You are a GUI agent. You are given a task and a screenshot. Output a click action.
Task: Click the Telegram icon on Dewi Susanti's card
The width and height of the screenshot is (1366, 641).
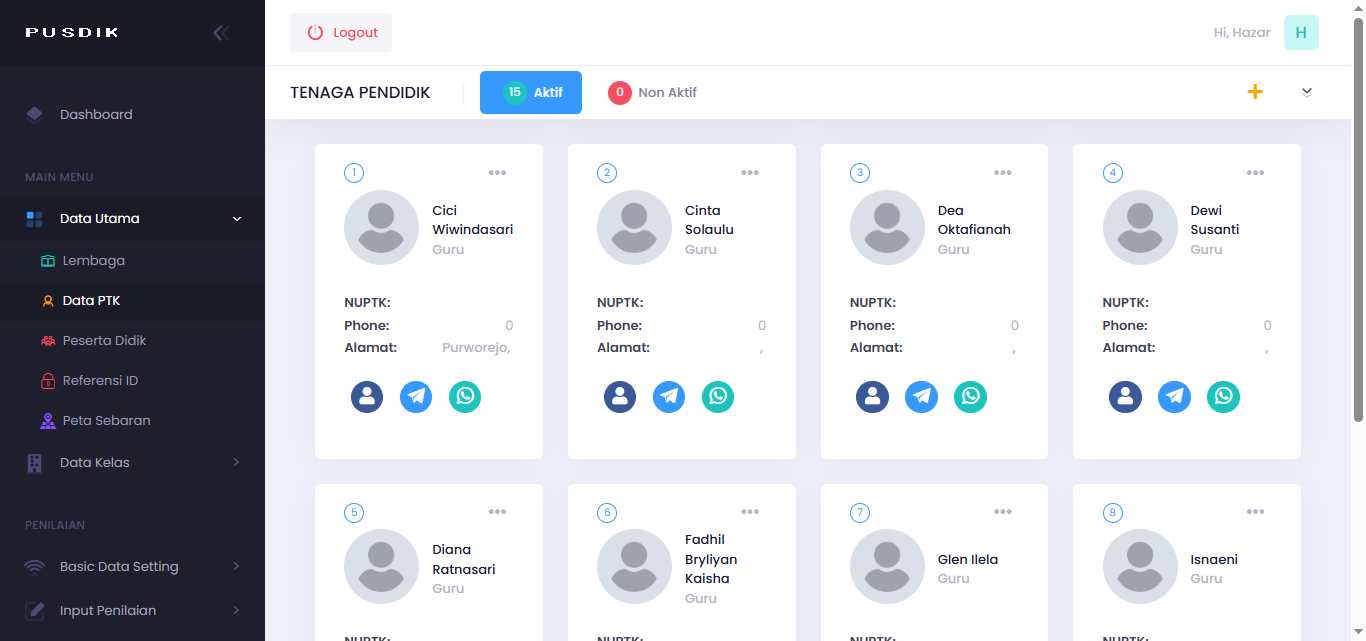click(1174, 397)
